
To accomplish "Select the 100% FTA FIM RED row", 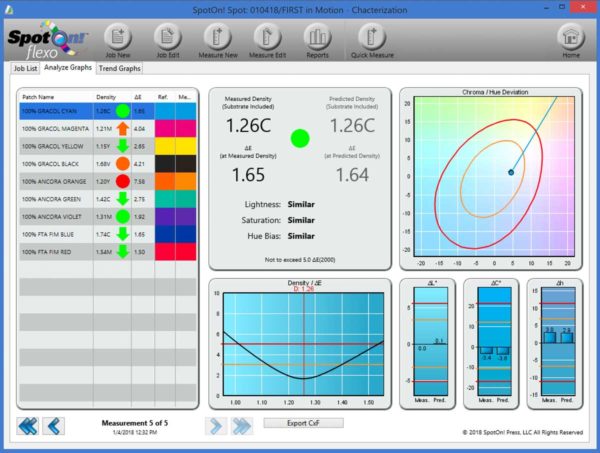I will click(x=108, y=252).
